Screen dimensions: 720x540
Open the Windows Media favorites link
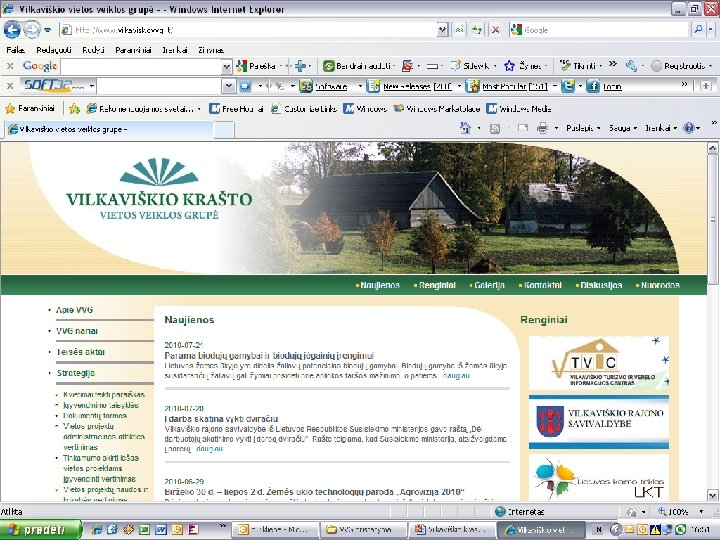[519, 109]
